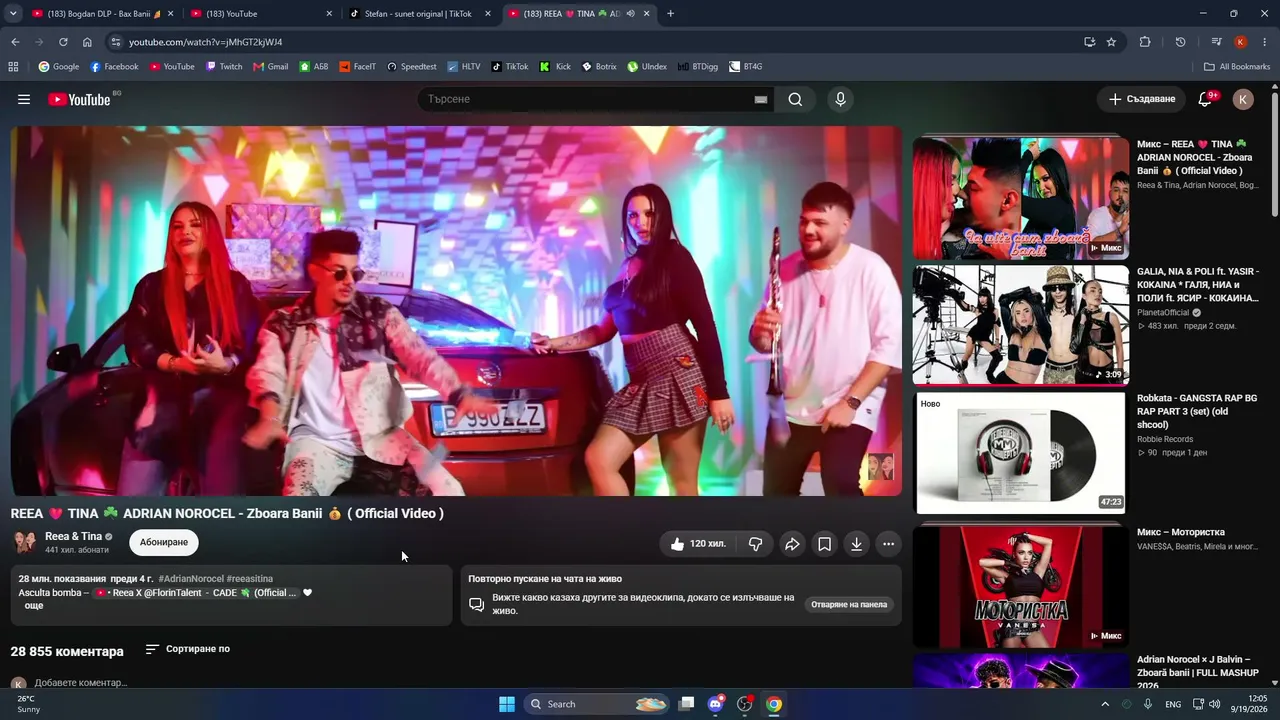
Task: Open the Мотористка mix thumbnail
Action: coord(1020,586)
